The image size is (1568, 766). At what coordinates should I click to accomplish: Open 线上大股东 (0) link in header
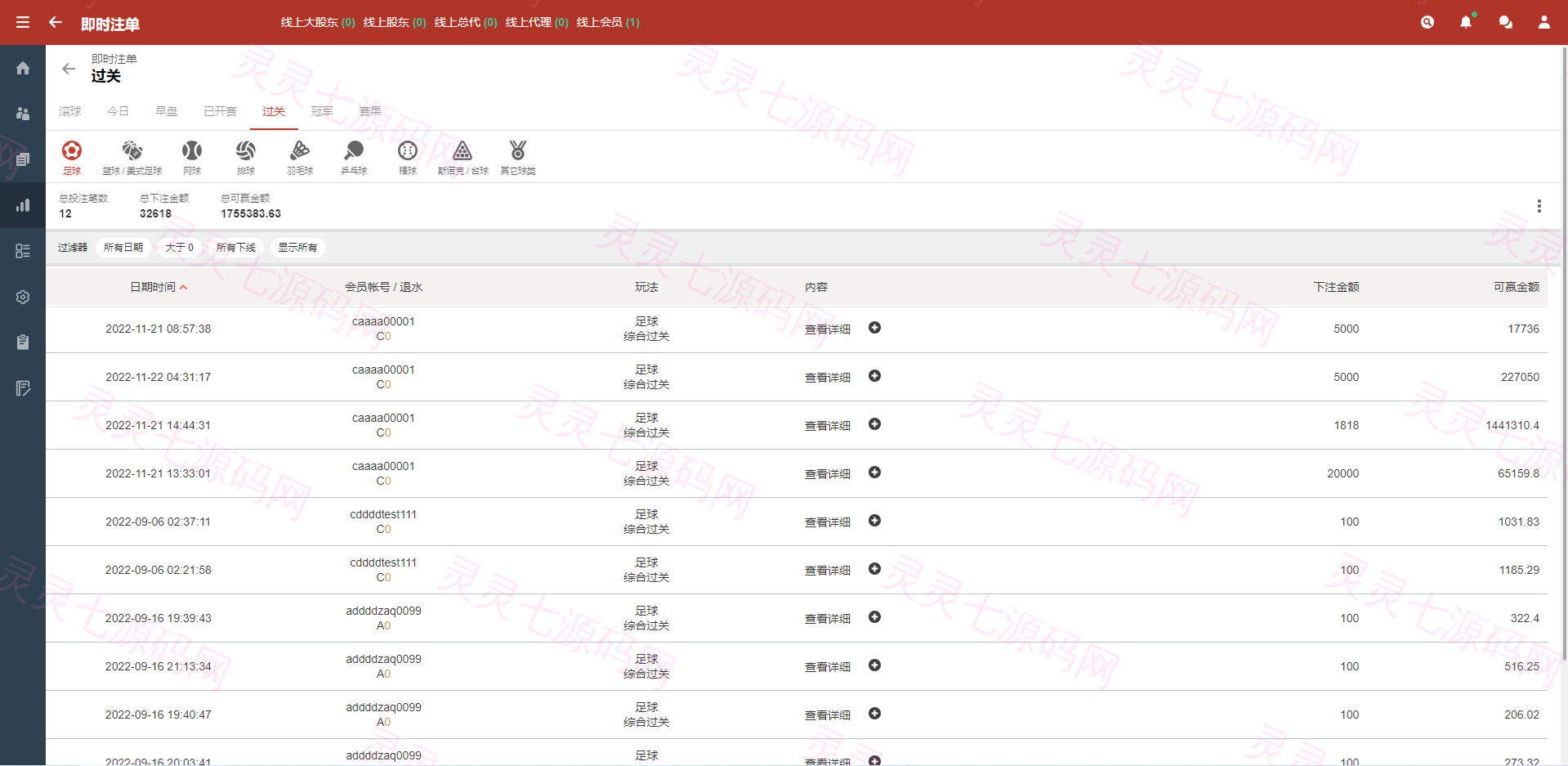pyautogui.click(x=318, y=22)
